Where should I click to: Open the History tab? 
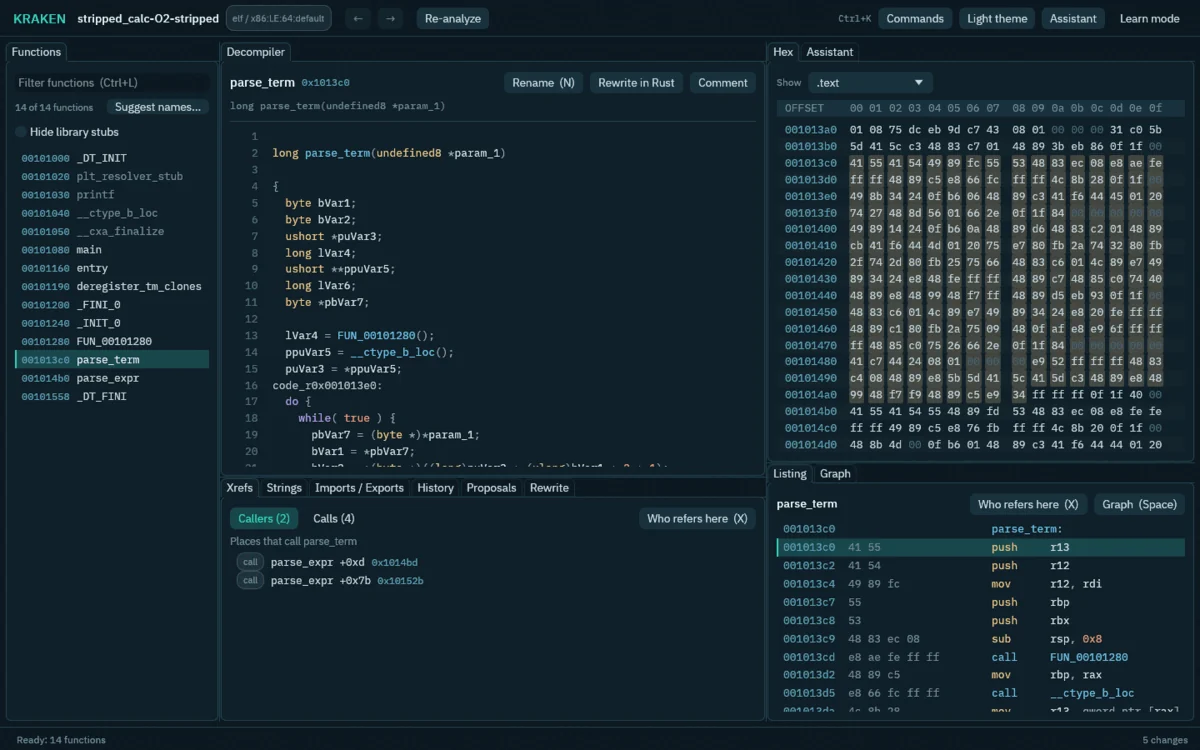(x=435, y=488)
